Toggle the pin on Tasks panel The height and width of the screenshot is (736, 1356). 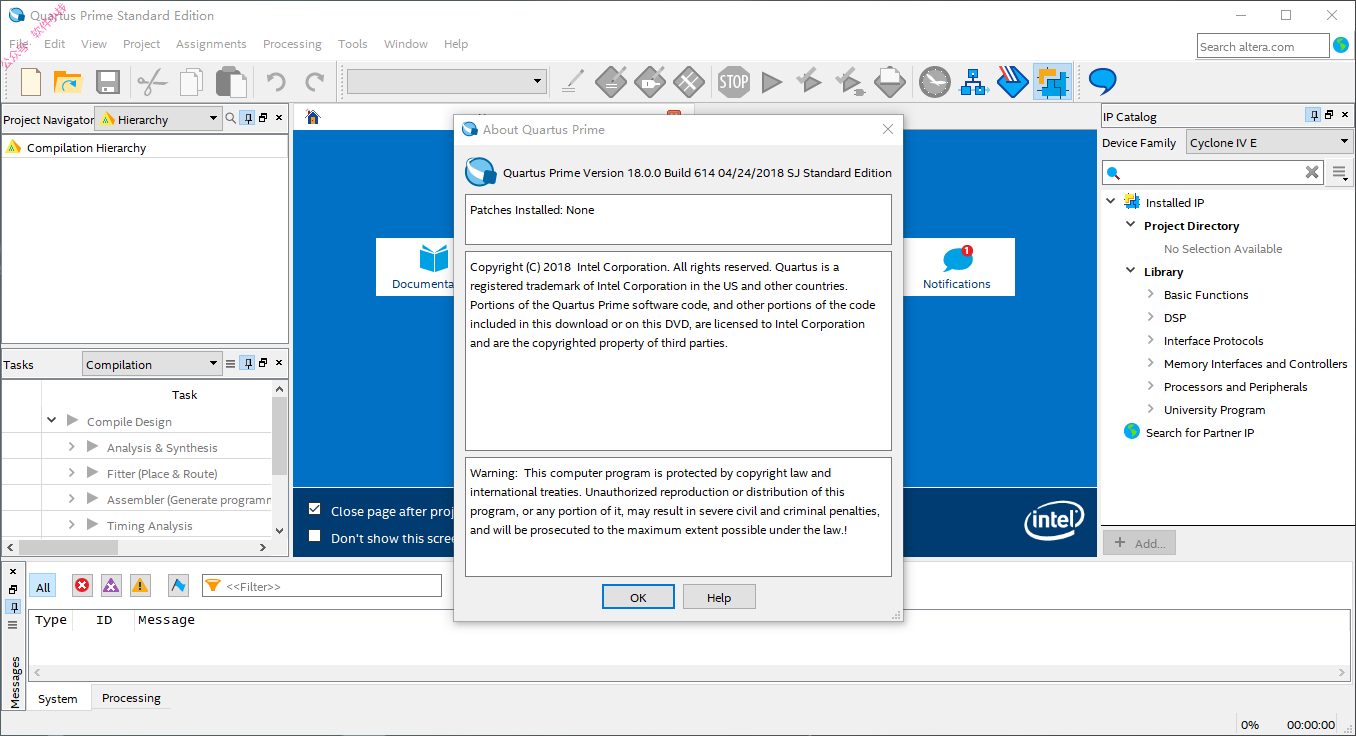248,364
